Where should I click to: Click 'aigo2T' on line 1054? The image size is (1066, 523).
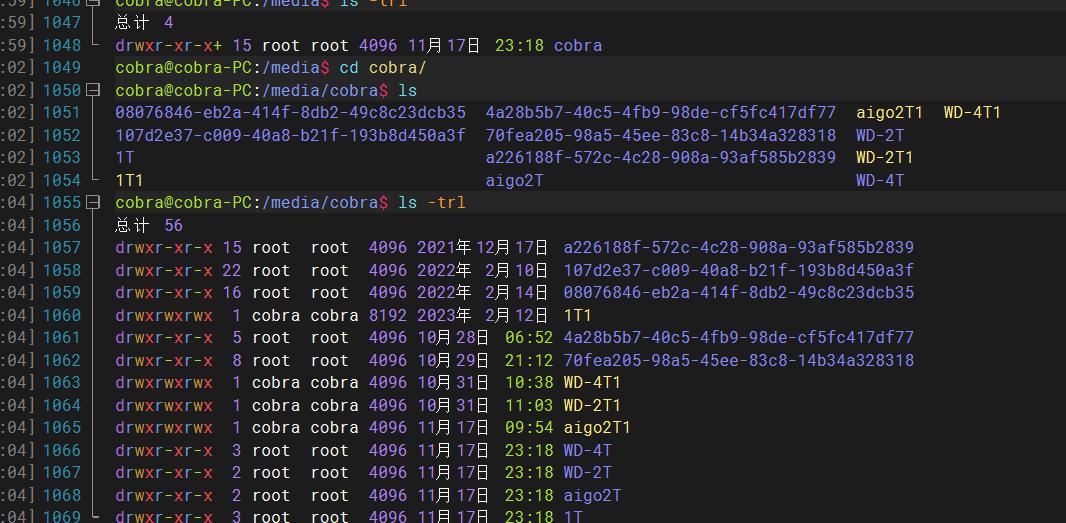(515, 180)
